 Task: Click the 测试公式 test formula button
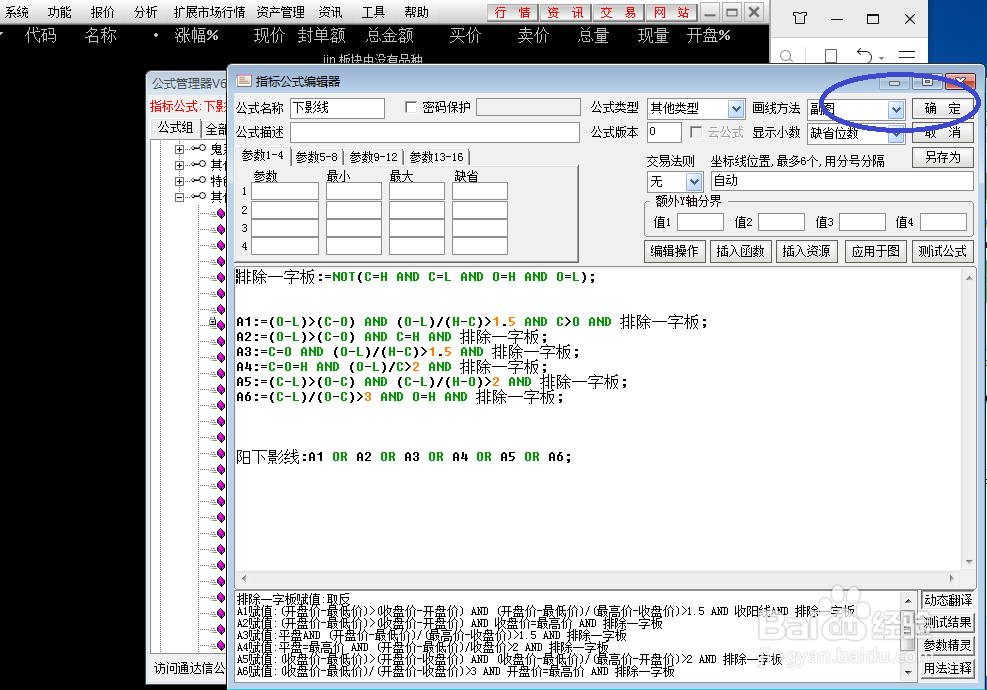pyautogui.click(x=941, y=251)
